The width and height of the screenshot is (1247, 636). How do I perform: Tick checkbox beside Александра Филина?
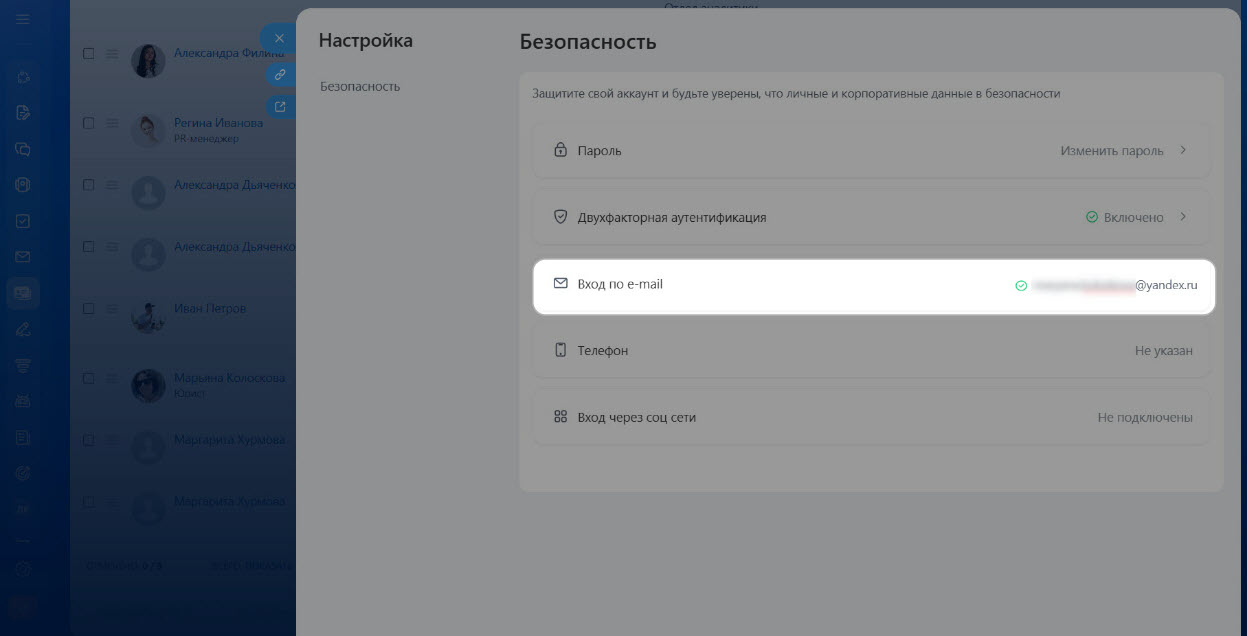click(89, 54)
